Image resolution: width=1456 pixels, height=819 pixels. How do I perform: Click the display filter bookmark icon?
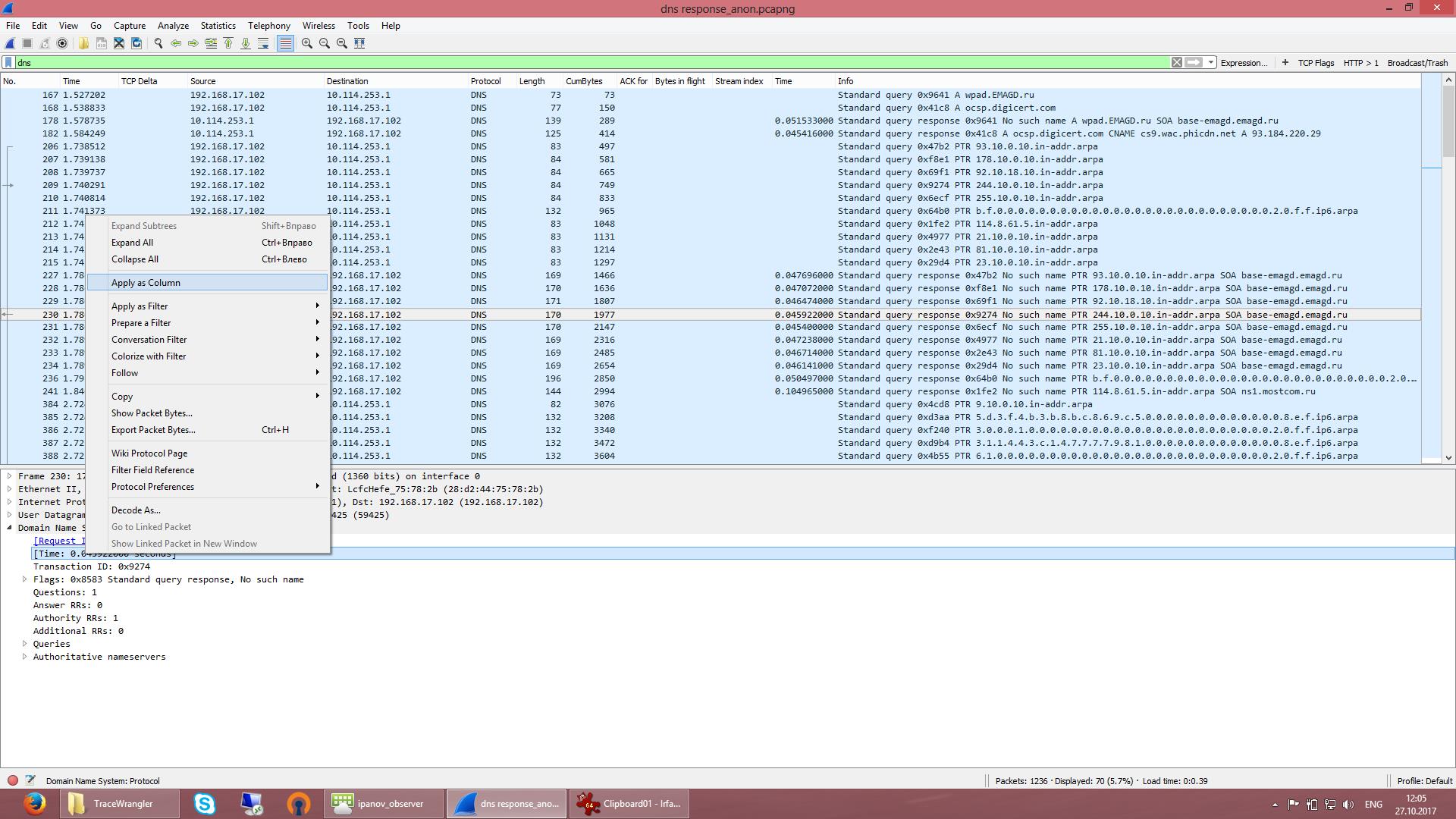tap(8, 63)
